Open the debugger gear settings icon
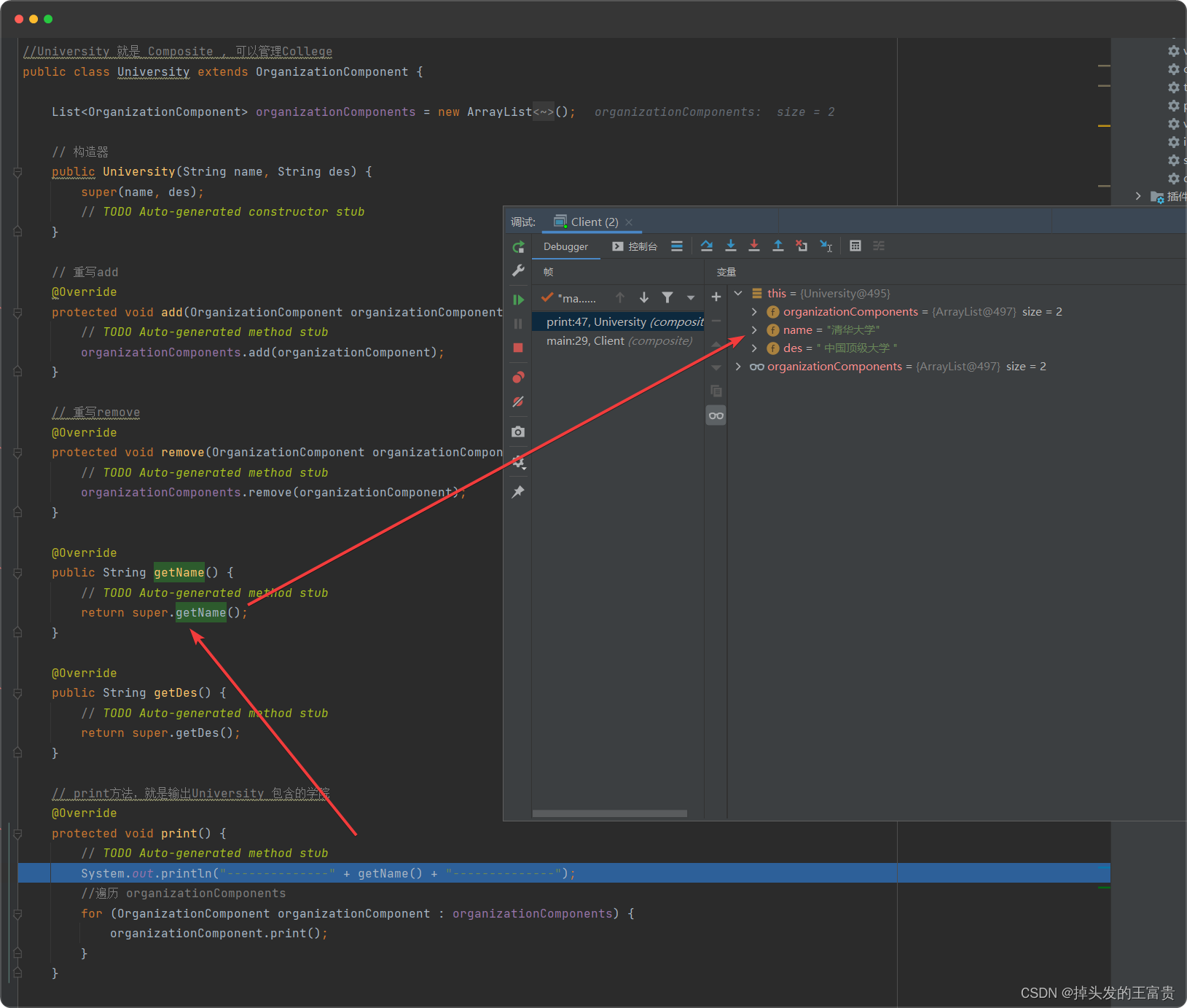 [x=518, y=462]
